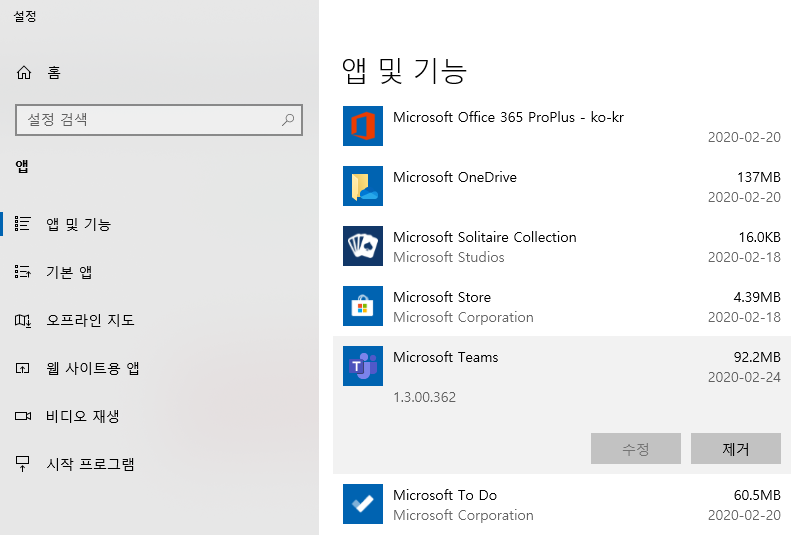The image size is (809, 535).
Task: Select Microsoft Office 365 ProPlus - ko-kr
Action: [x=508, y=117]
